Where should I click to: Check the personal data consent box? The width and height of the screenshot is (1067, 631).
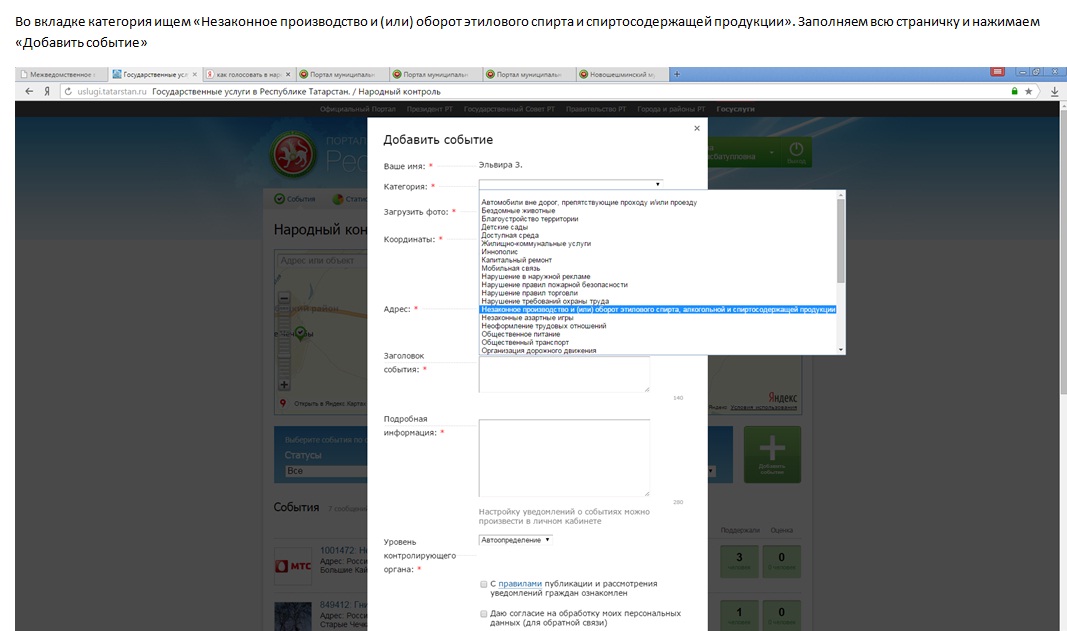484,613
